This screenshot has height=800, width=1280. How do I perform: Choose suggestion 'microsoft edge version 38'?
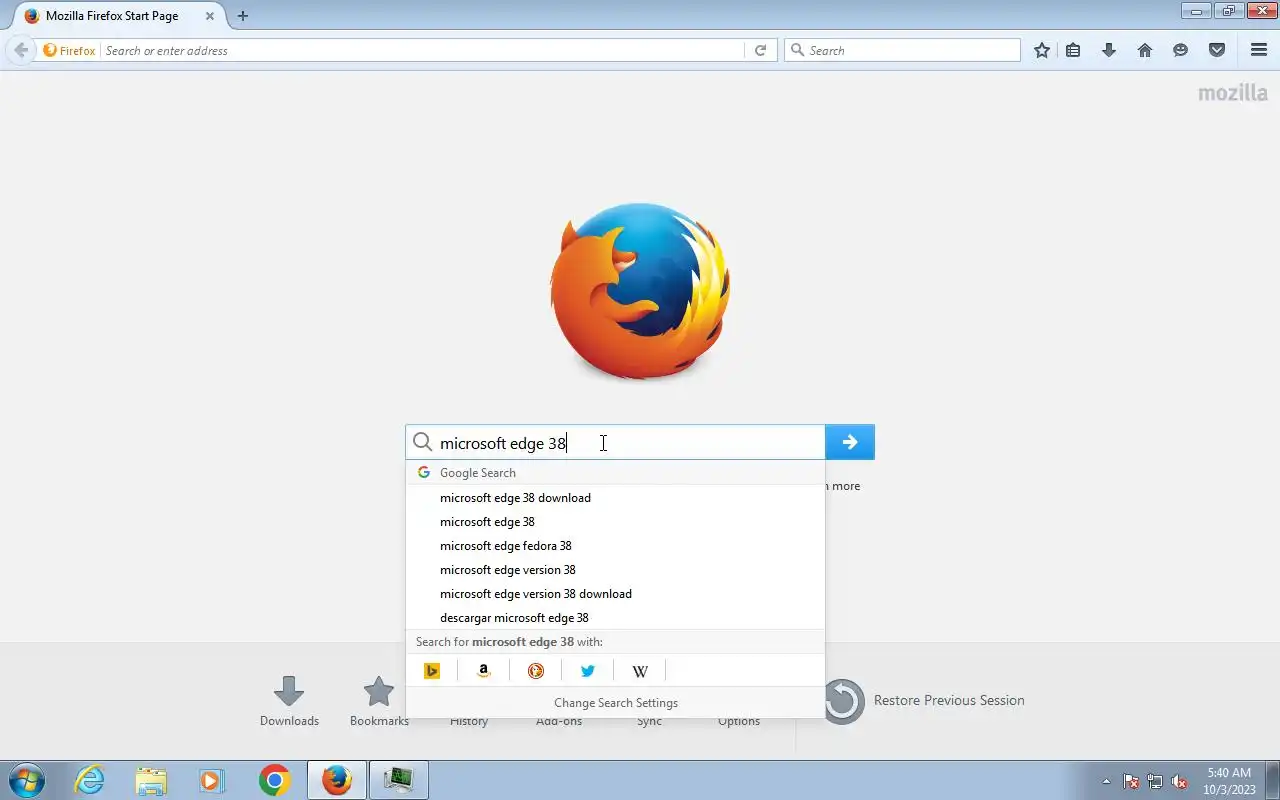point(616,570)
